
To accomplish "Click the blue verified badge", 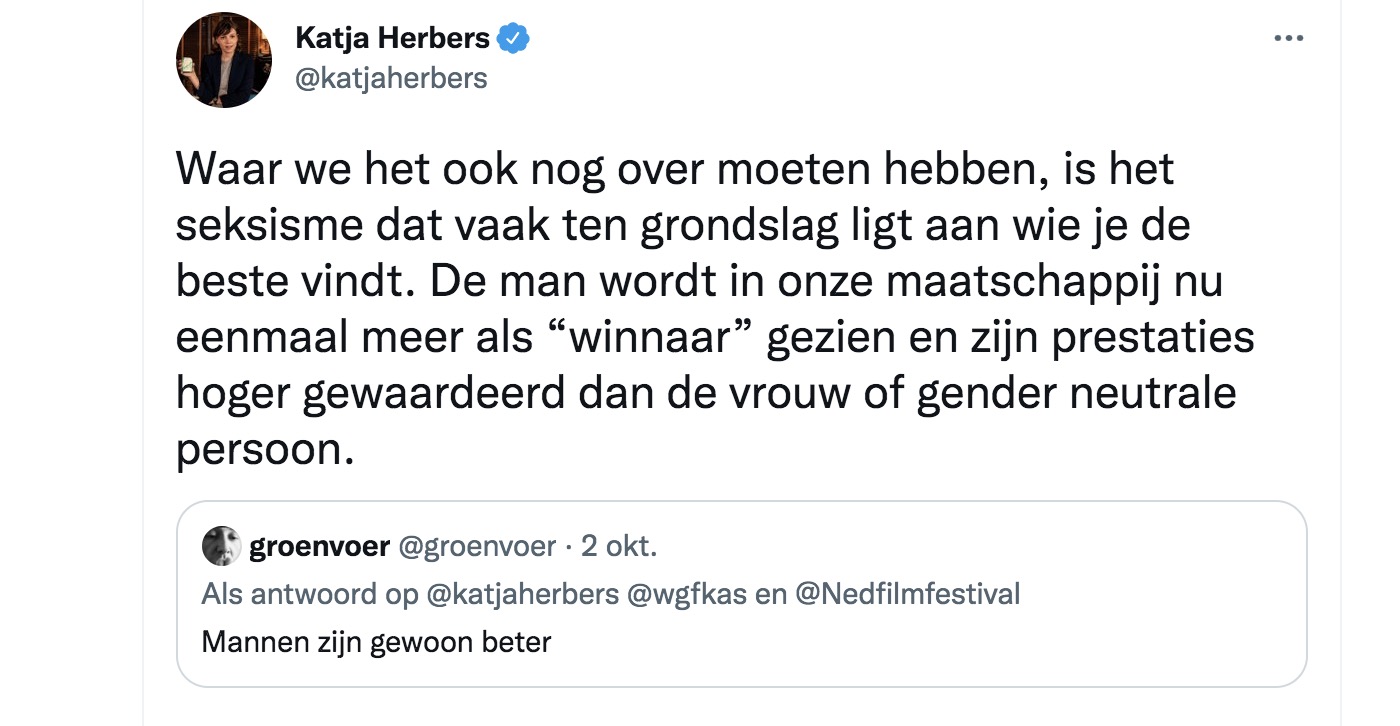I will (514, 39).
